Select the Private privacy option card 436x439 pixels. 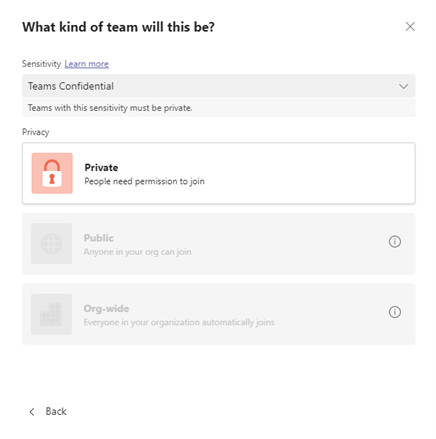[x=219, y=173]
